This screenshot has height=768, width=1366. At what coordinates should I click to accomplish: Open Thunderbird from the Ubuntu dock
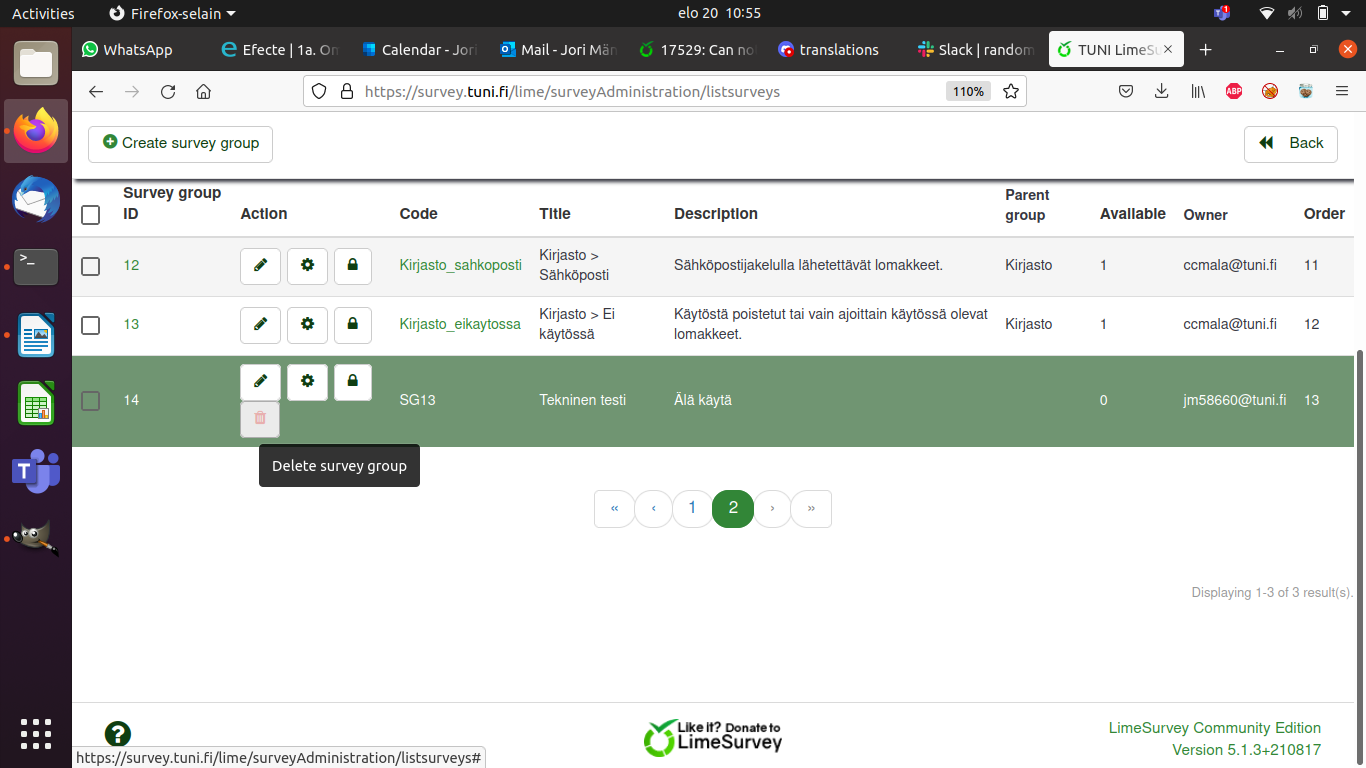click(x=36, y=198)
